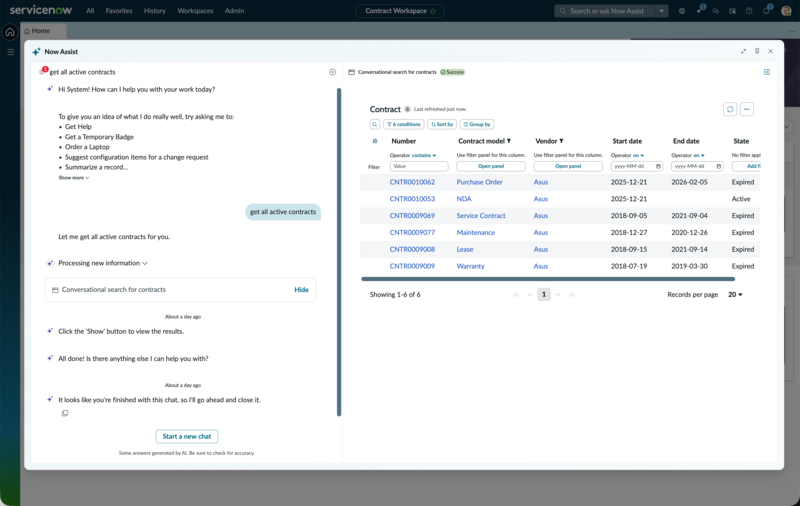This screenshot has width=800, height=506.
Task: Open the Favorites menu
Action: tap(119, 11)
